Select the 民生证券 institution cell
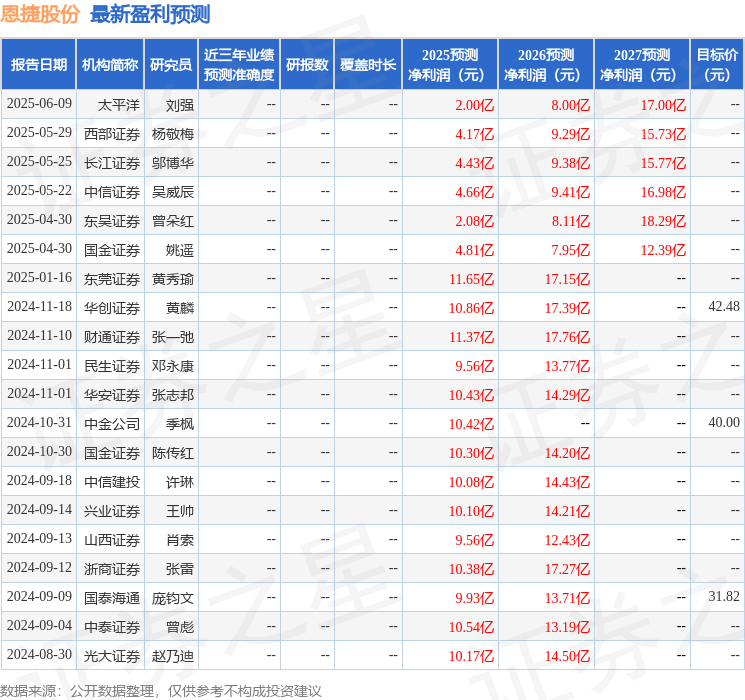This screenshot has height=700, width=745. (x=112, y=365)
